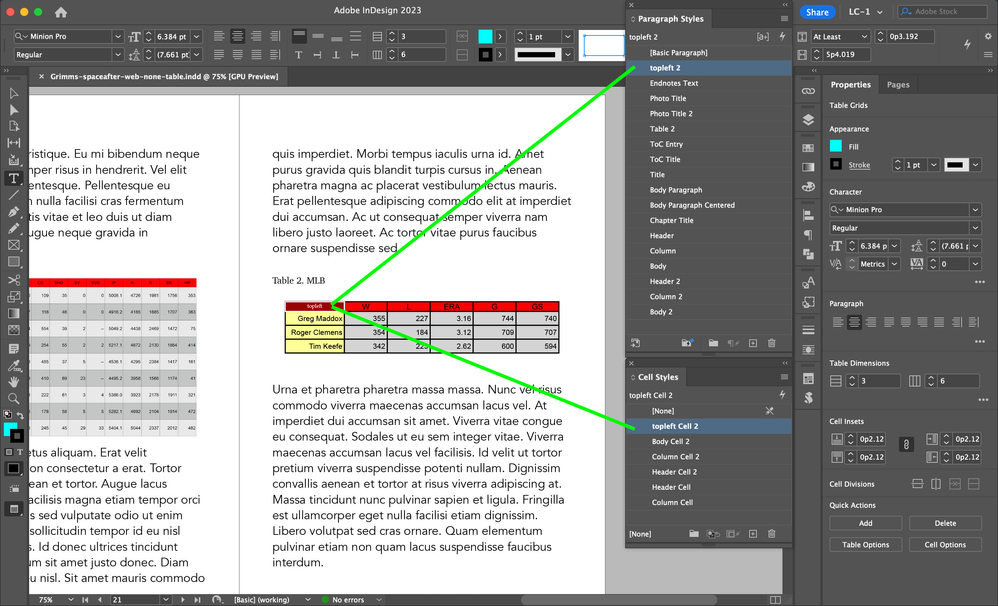Open the Links panel icon in dock
The height and width of the screenshot is (606, 998).
pos(808,91)
